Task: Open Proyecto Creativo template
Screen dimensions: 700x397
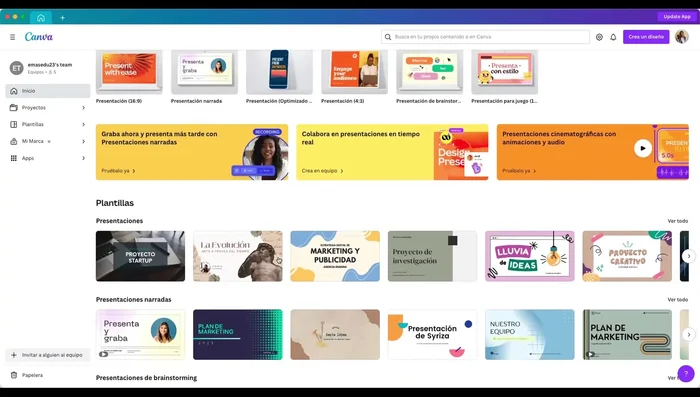Action: pos(627,256)
